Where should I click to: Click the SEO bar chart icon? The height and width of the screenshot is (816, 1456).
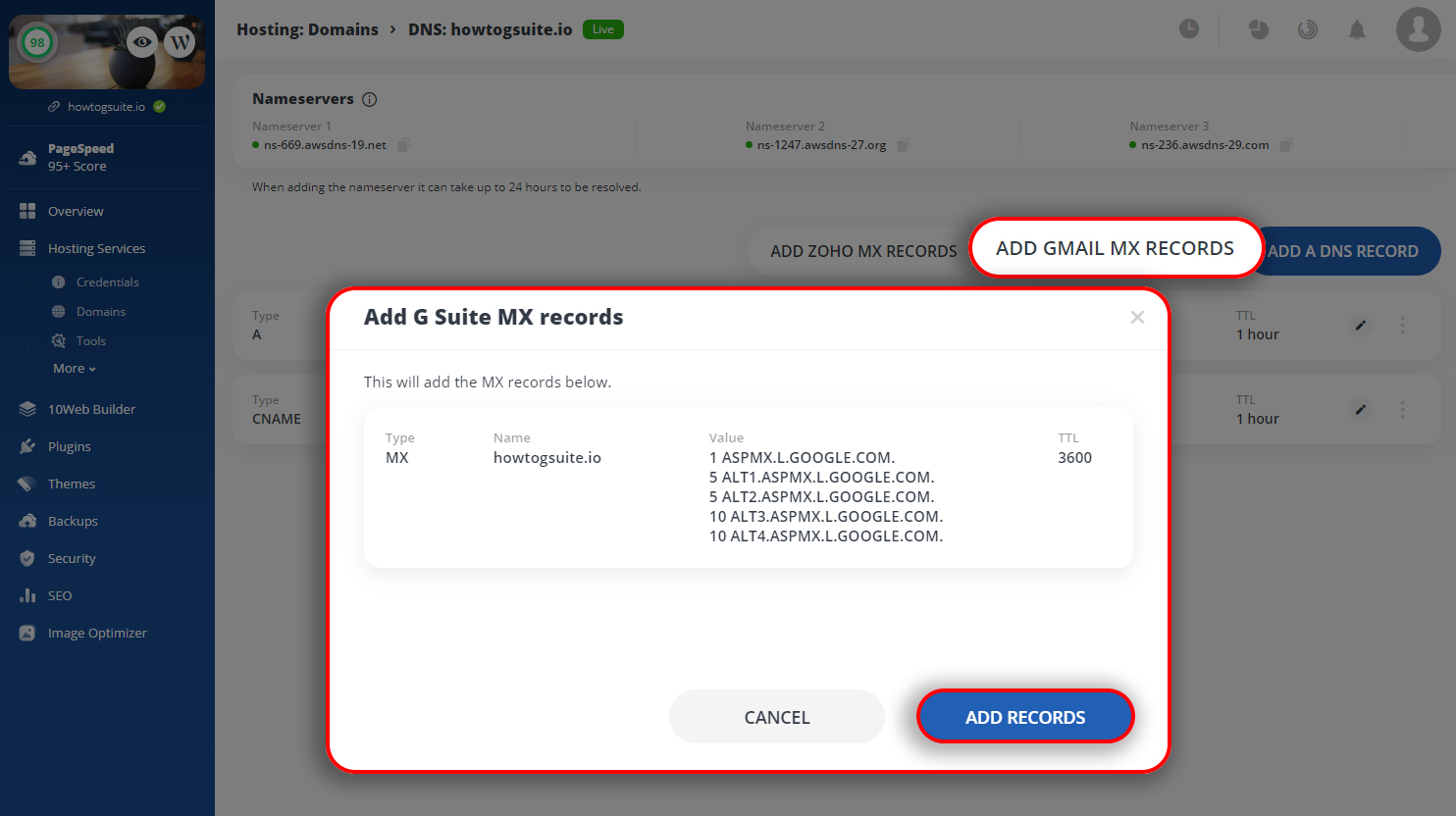pyautogui.click(x=27, y=595)
